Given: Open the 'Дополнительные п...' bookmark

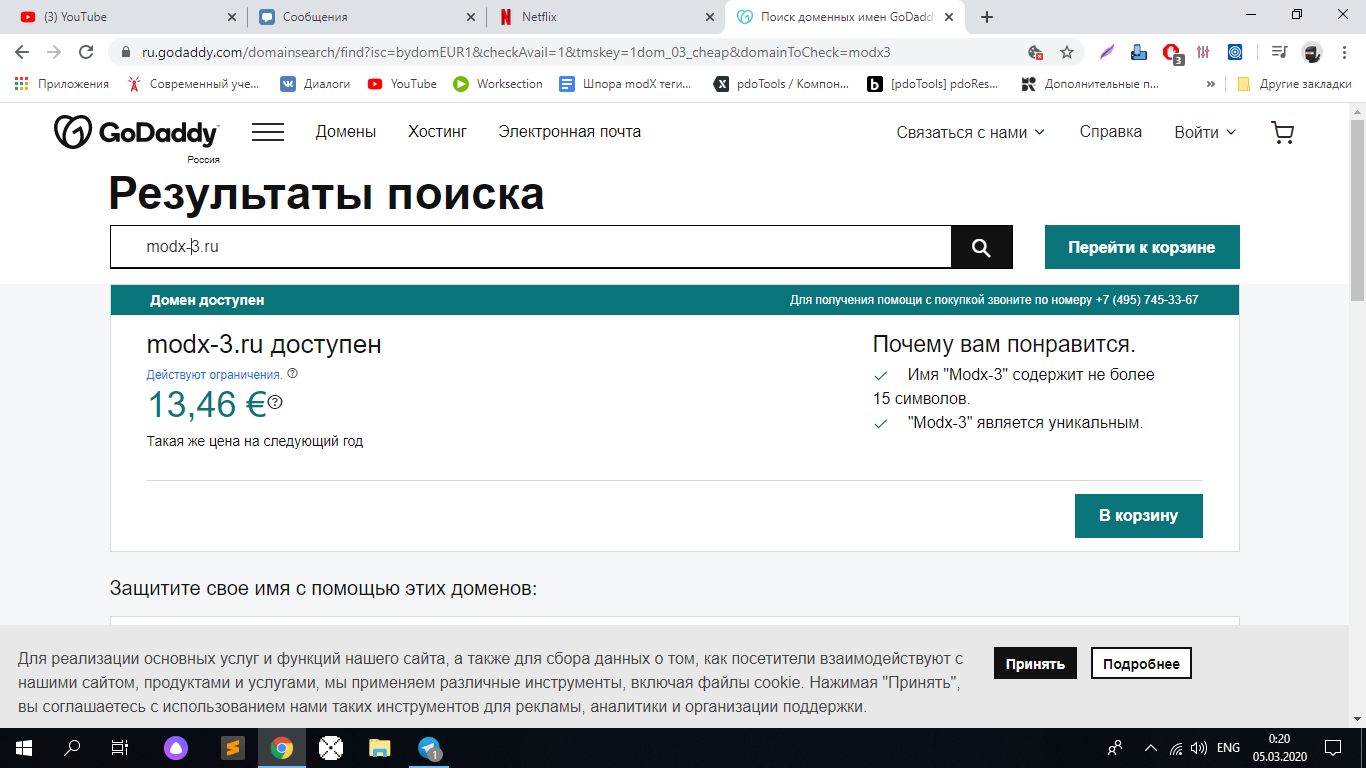Looking at the screenshot, I should pos(1091,84).
